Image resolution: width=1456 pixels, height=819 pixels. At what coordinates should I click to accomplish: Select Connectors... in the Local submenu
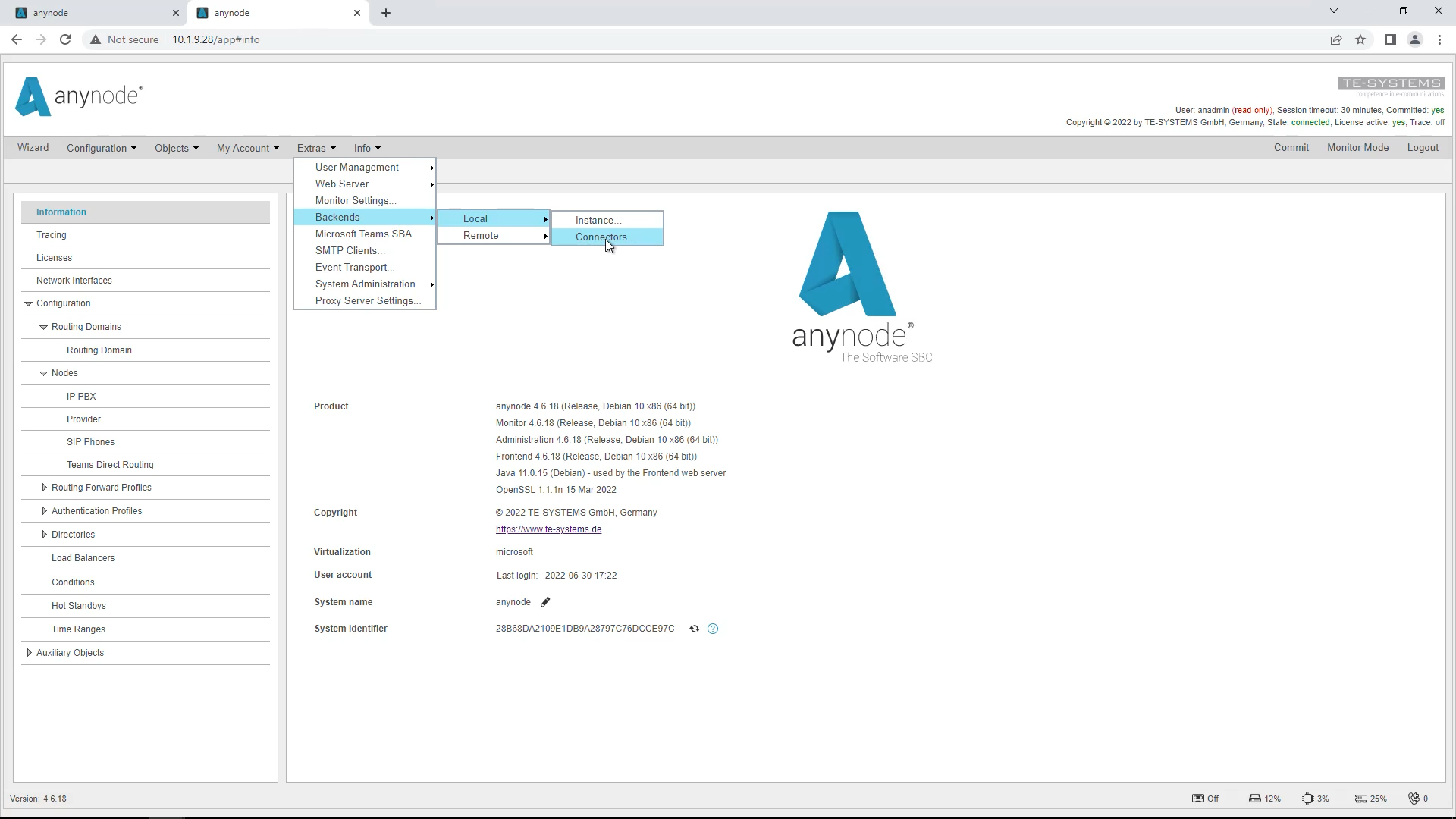pos(607,237)
